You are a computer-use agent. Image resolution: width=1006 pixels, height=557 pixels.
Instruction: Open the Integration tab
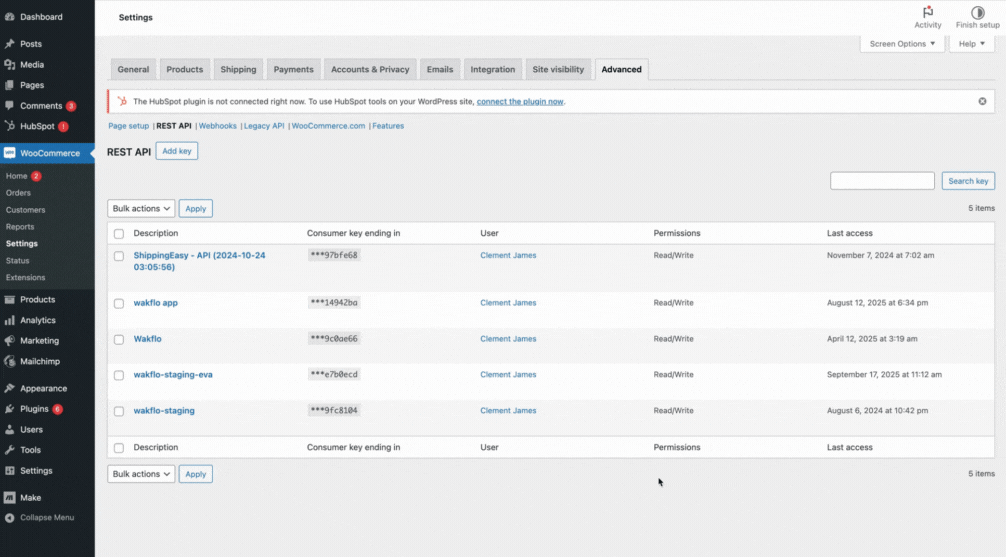pos(493,69)
